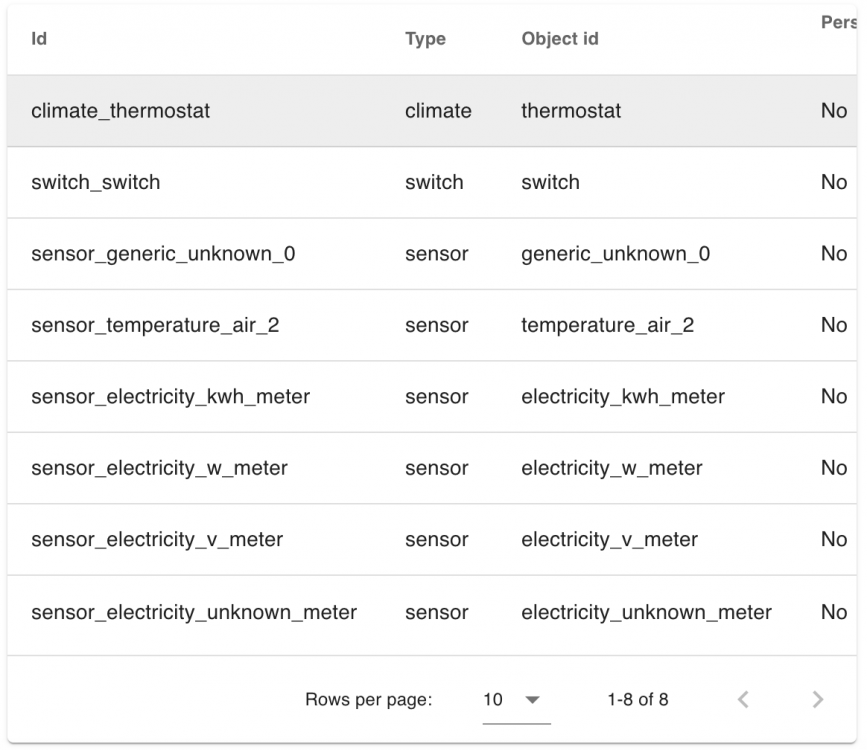This screenshot has height=750, width=867.
Task: Open the sensor_electricity_unknown_meter row
Action: coord(194,612)
